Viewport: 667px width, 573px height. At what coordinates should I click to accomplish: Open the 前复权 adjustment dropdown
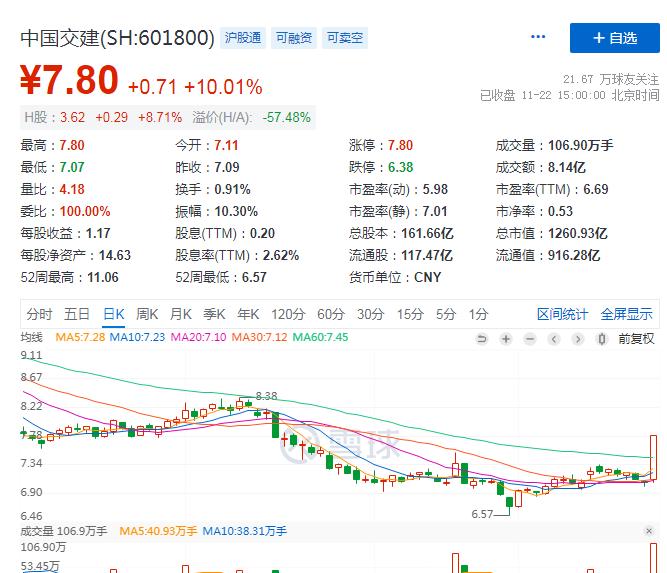pos(636,339)
